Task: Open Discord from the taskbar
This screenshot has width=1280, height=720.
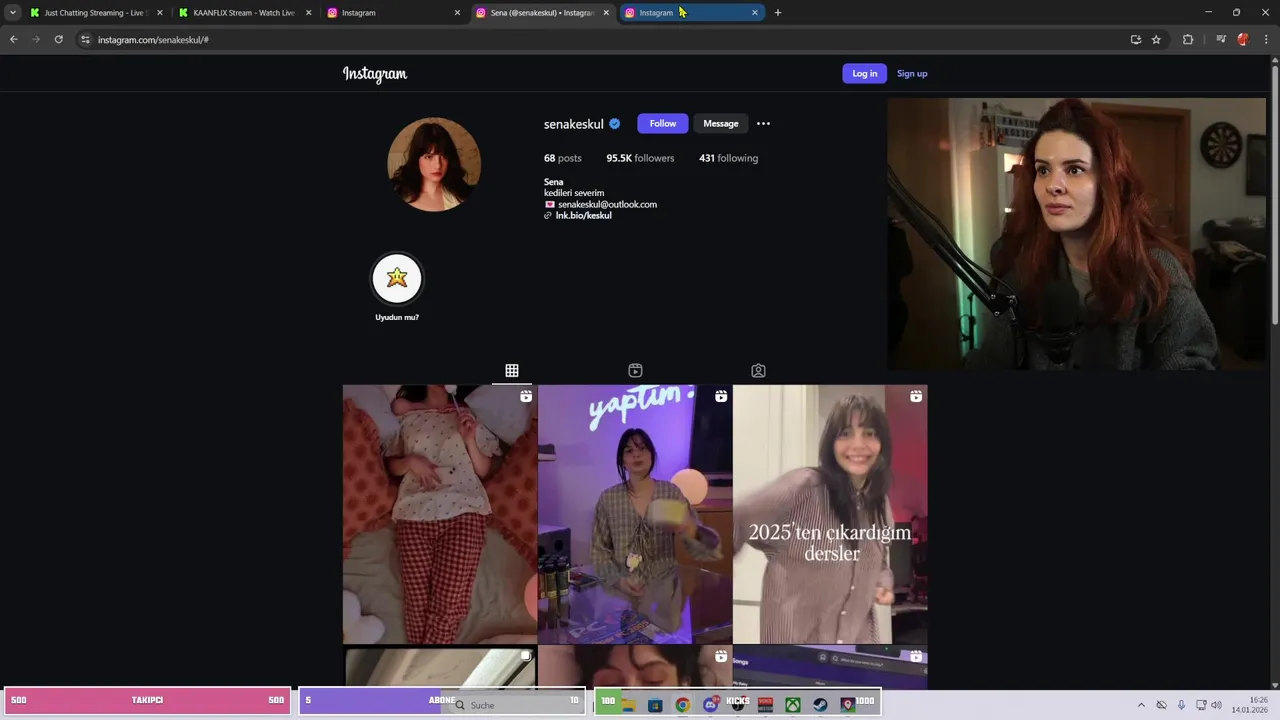Action: point(711,705)
